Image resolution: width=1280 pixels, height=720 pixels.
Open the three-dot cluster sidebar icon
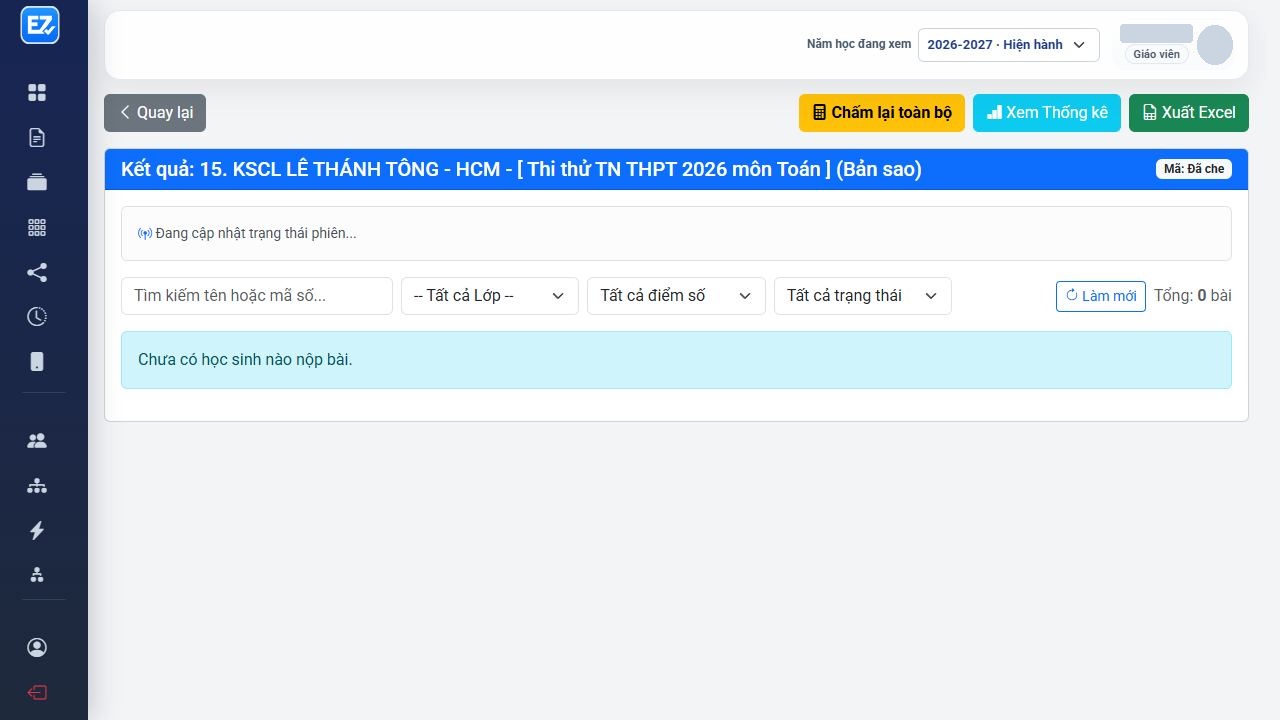point(37,575)
